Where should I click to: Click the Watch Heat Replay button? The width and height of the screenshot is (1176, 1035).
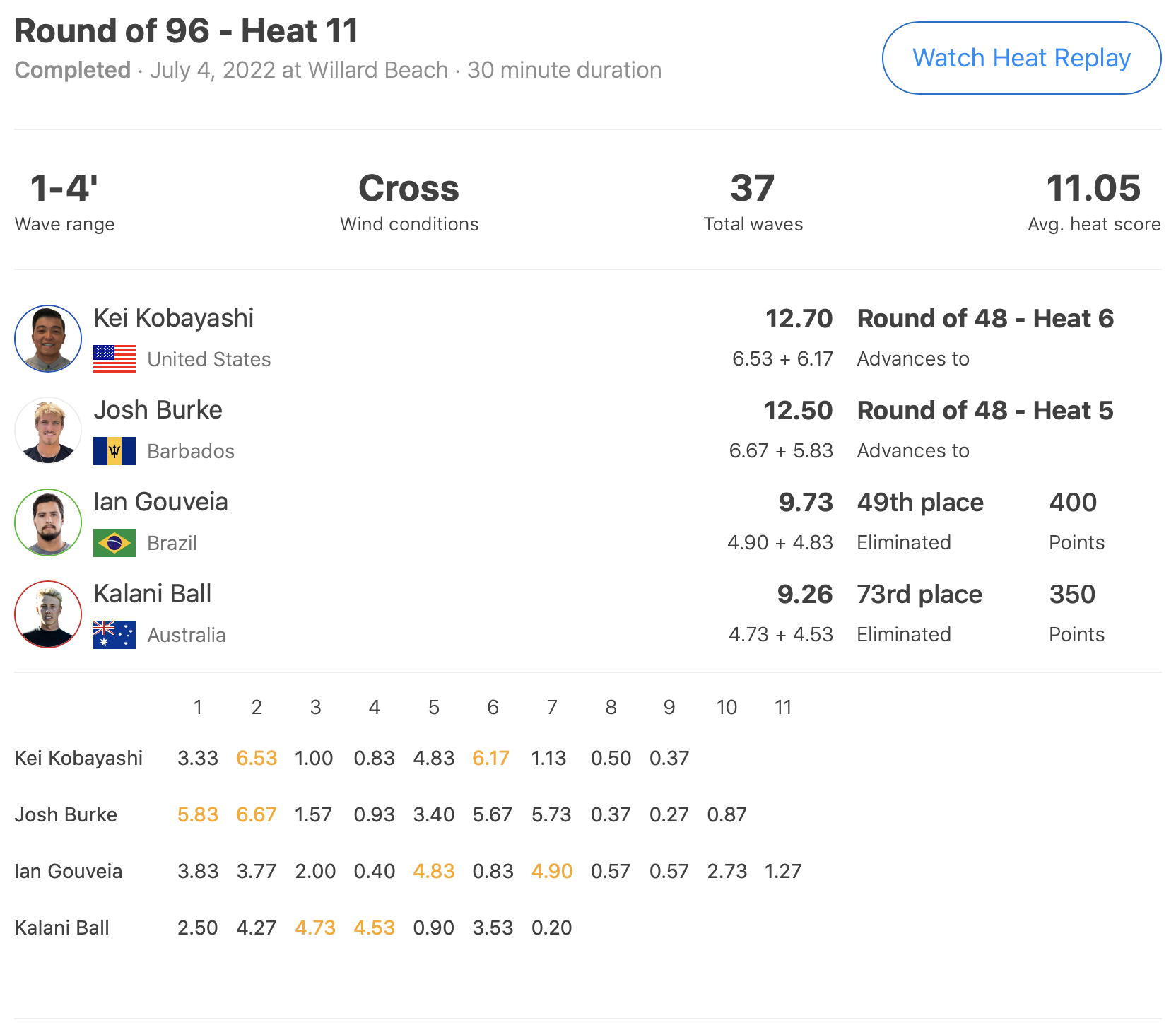pyautogui.click(x=1021, y=58)
